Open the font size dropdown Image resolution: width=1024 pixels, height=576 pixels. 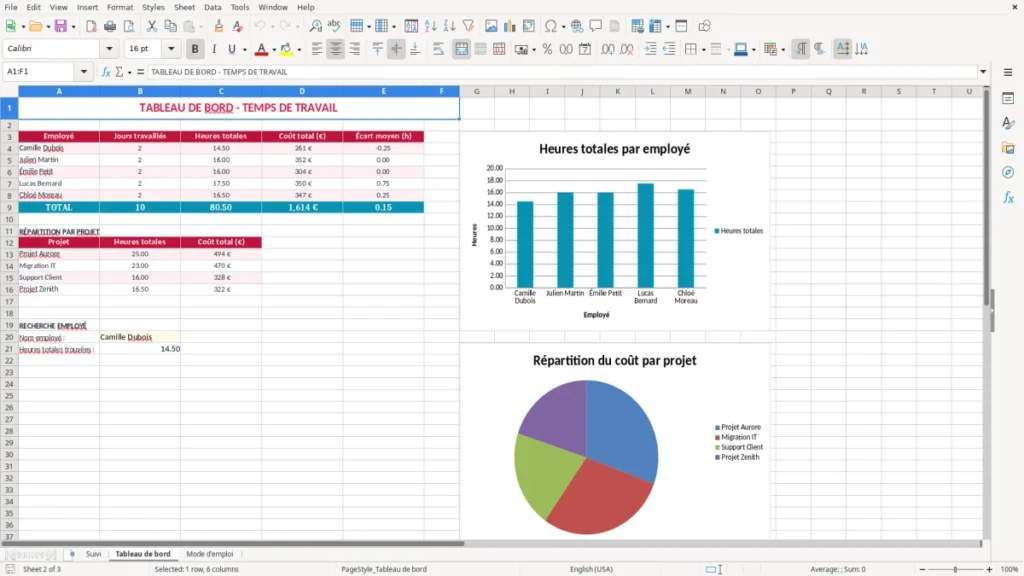171,49
